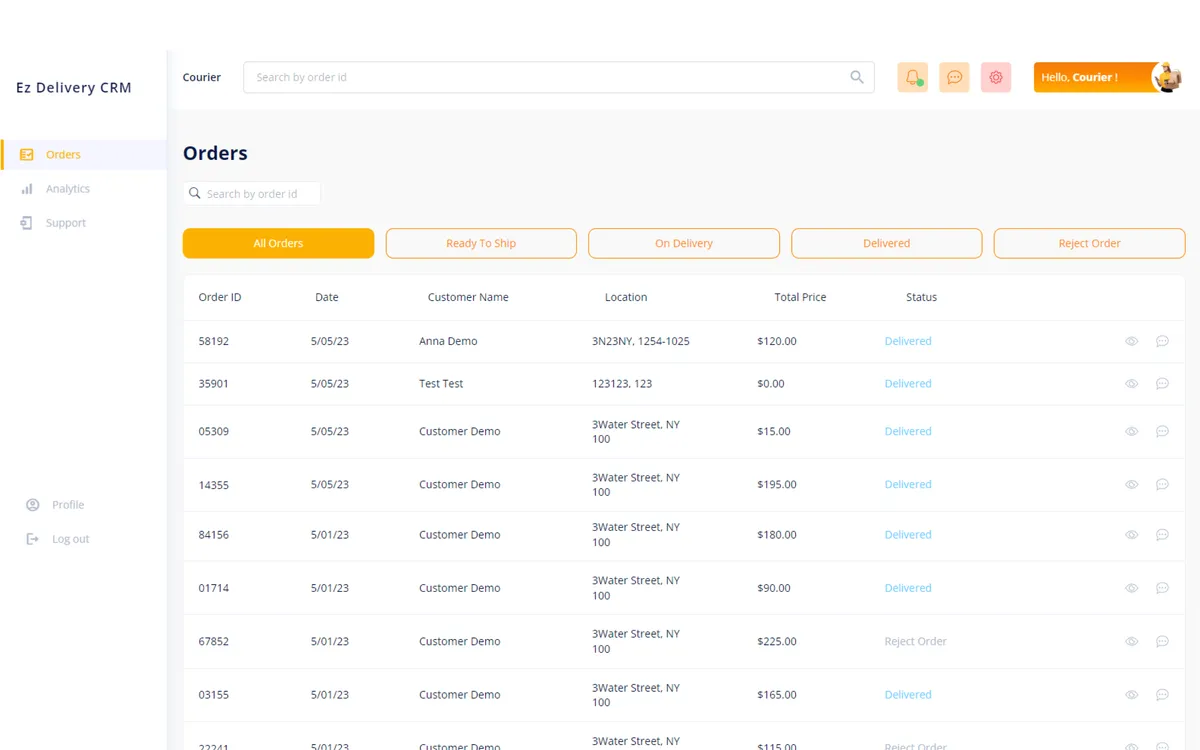View order 84156 with eye icon
Image resolution: width=1200 pixels, height=750 pixels.
click(1132, 535)
